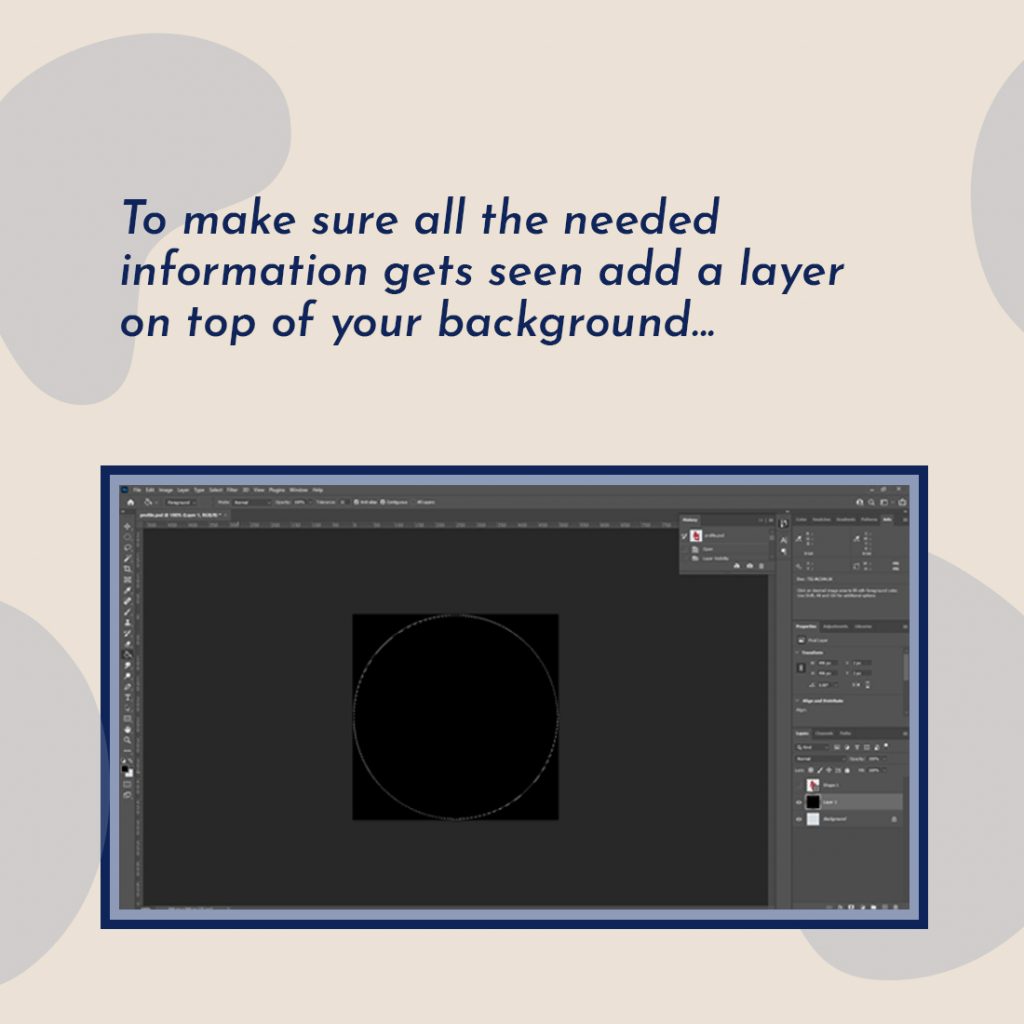This screenshot has width=1024, height=1024.
Task: Open the layer filter Kind dropdown
Action: (x=812, y=747)
